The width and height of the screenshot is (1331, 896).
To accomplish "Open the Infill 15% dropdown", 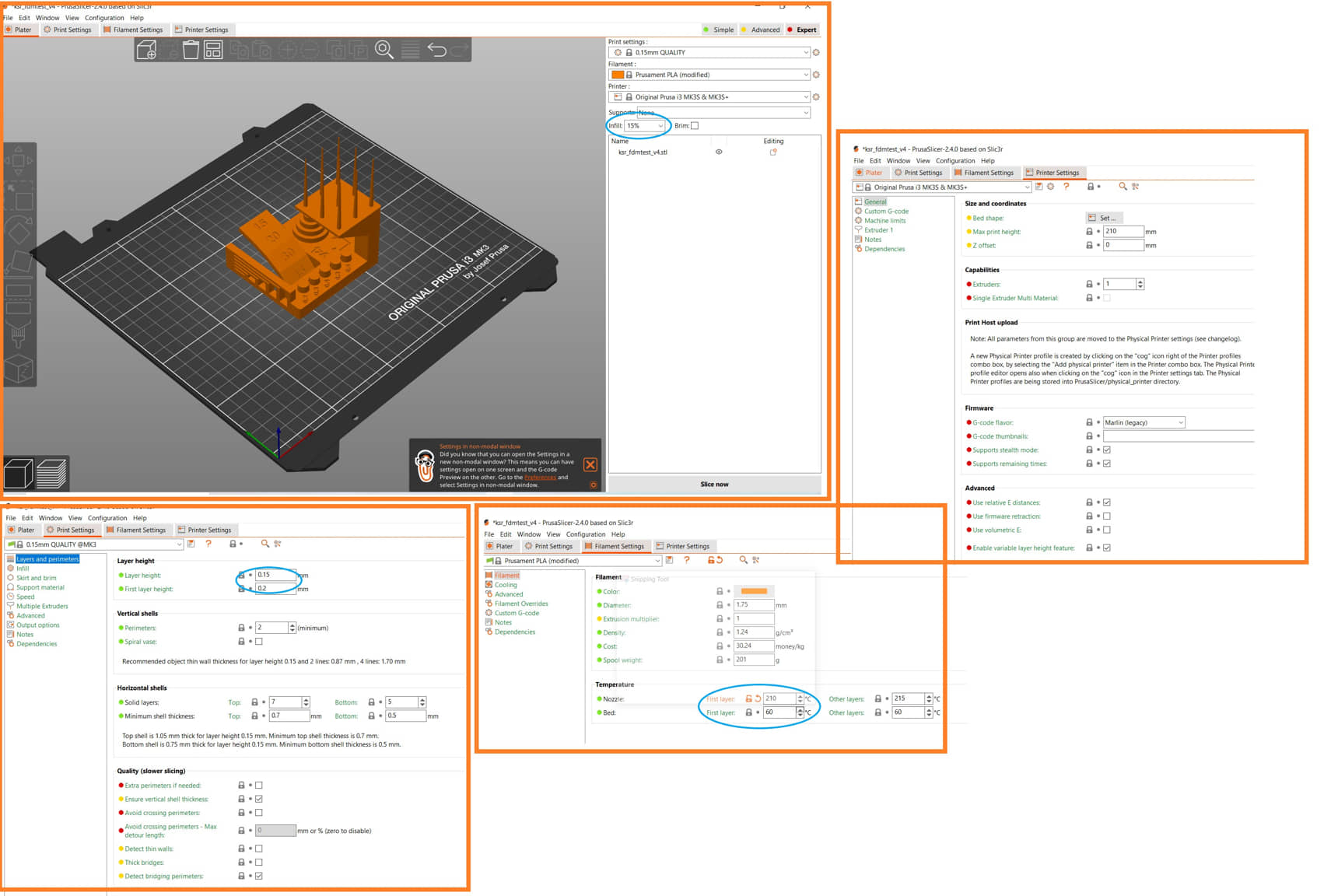I will tap(645, 126).
